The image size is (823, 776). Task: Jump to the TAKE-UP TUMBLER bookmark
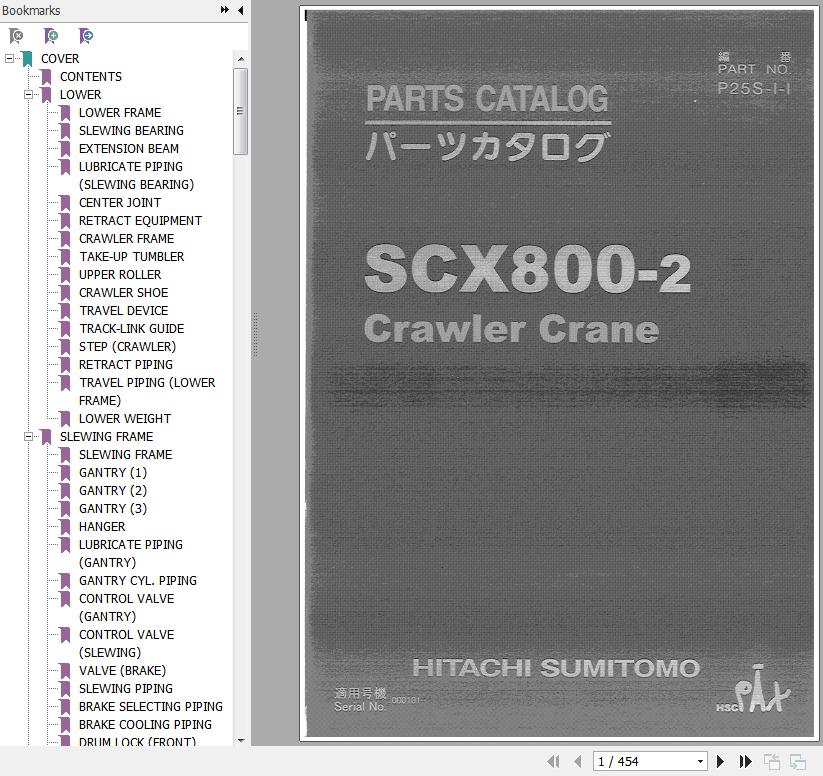[x=132, y=257]
